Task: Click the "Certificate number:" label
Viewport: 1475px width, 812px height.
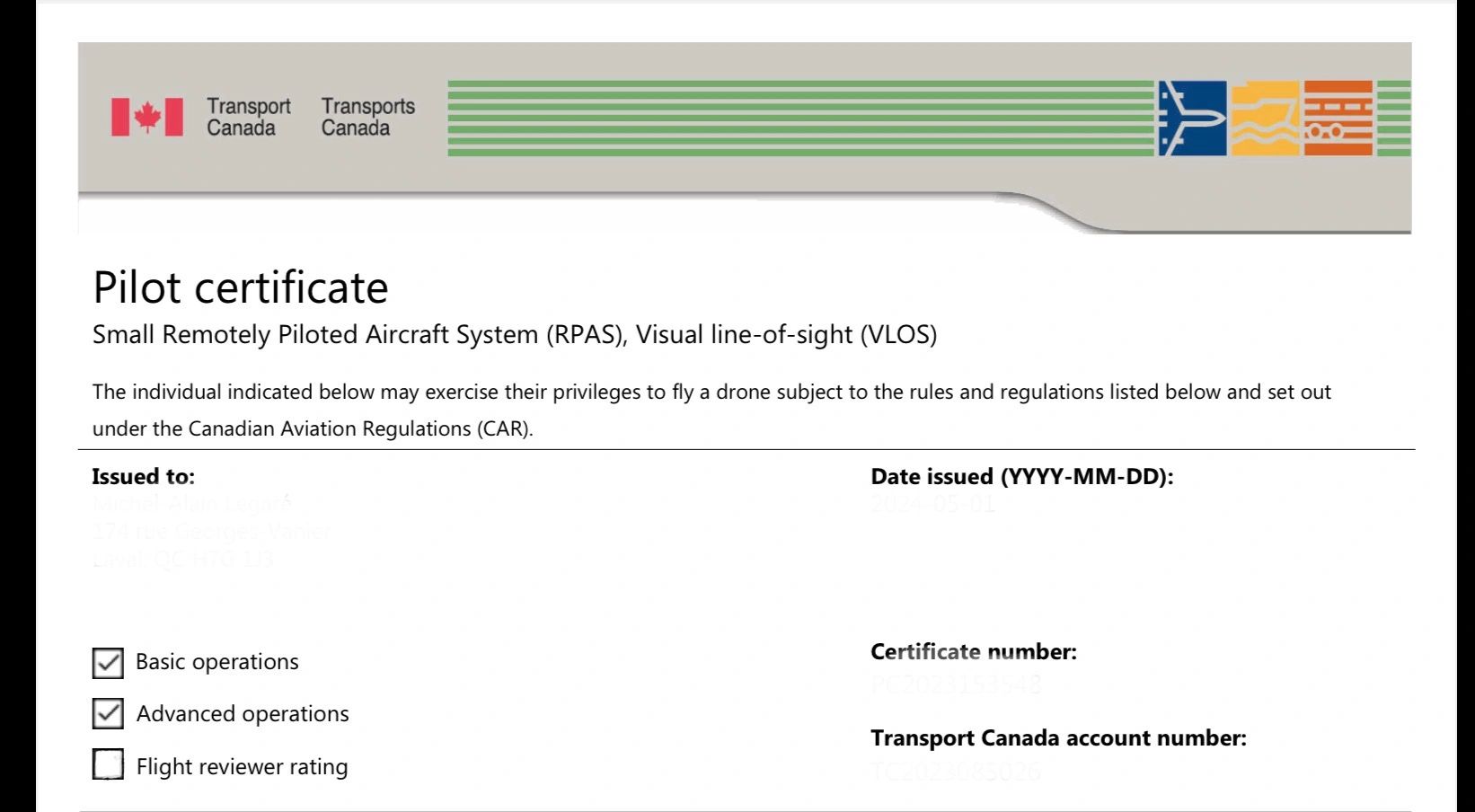Action: 973,651
